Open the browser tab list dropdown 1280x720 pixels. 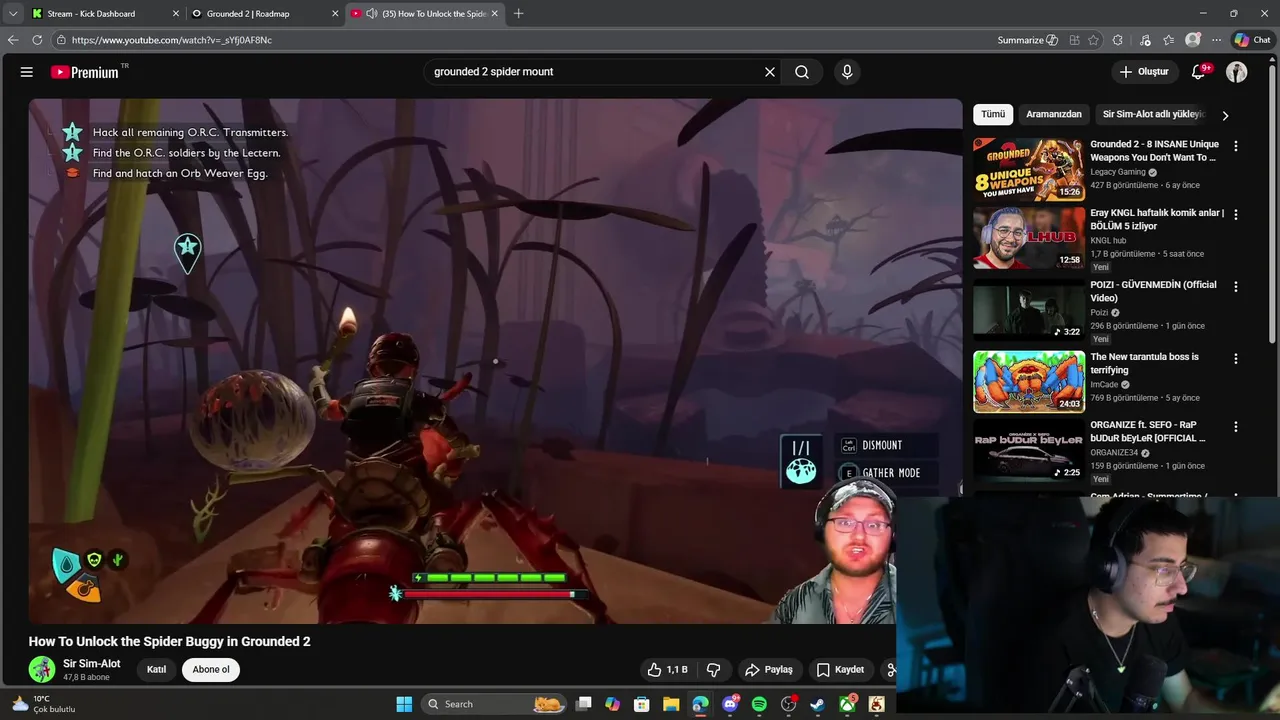[x=13, y=14]
